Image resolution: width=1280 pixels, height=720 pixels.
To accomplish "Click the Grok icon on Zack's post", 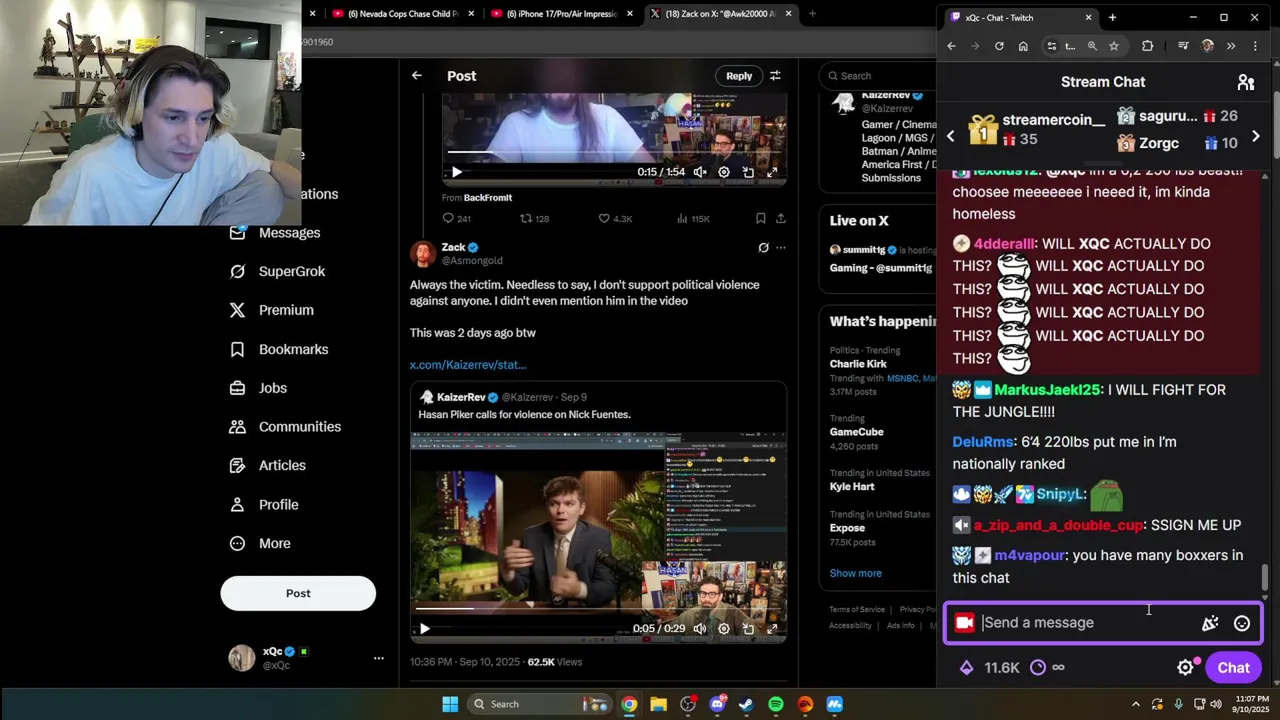I will [x=763, y=248].
